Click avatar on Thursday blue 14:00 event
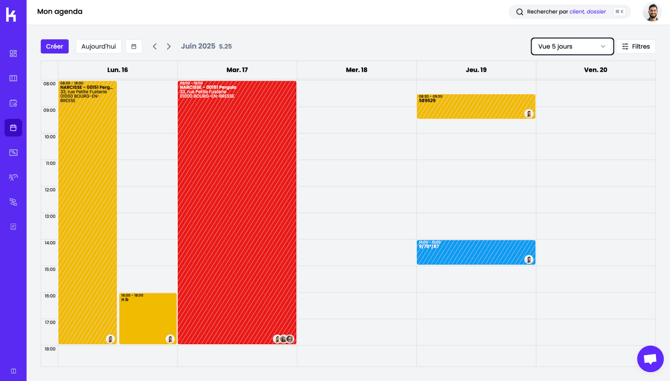 (x=529, y=260)
